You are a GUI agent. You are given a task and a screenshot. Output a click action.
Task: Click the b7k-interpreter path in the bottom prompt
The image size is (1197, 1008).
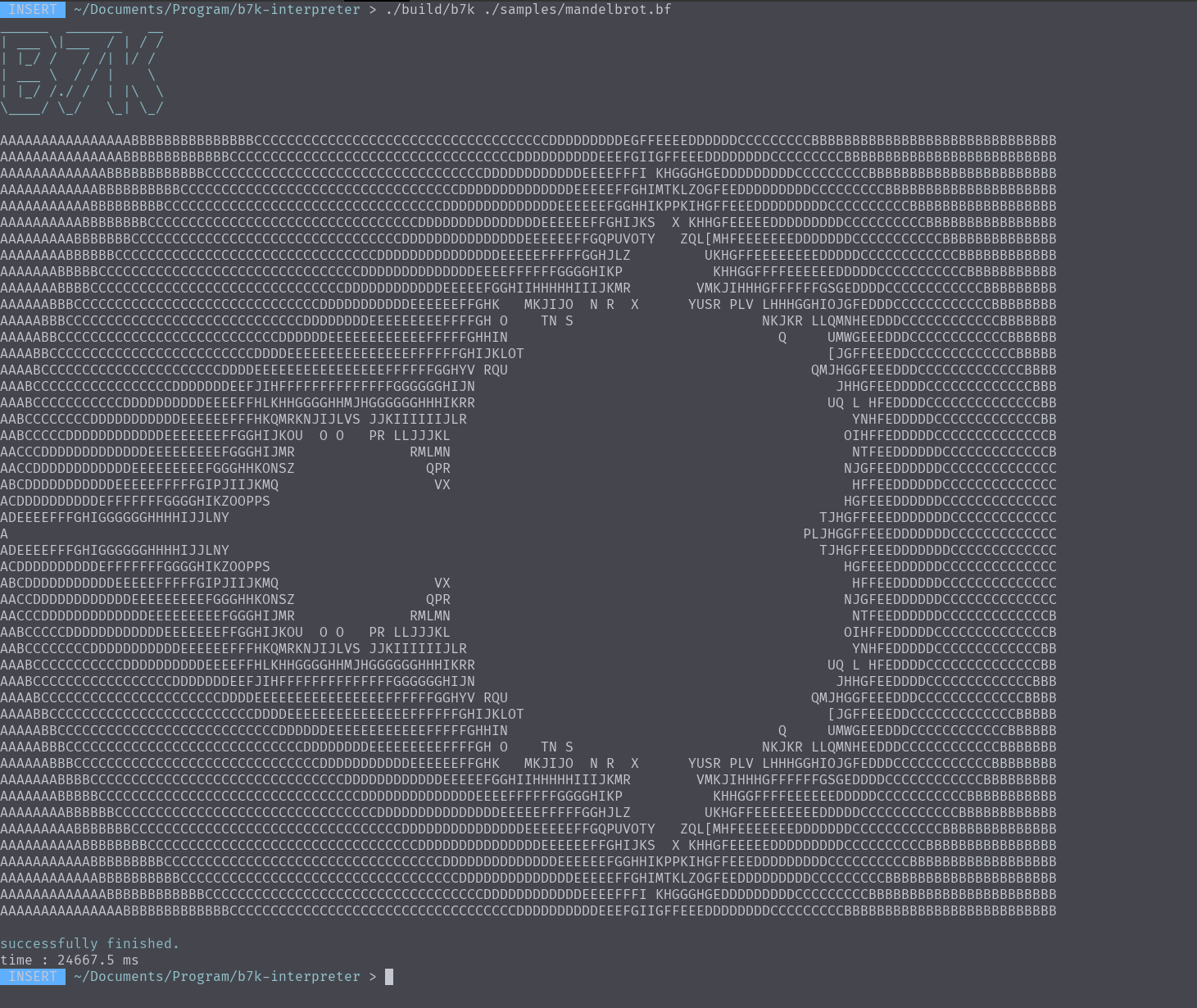(x=216, y=977)
